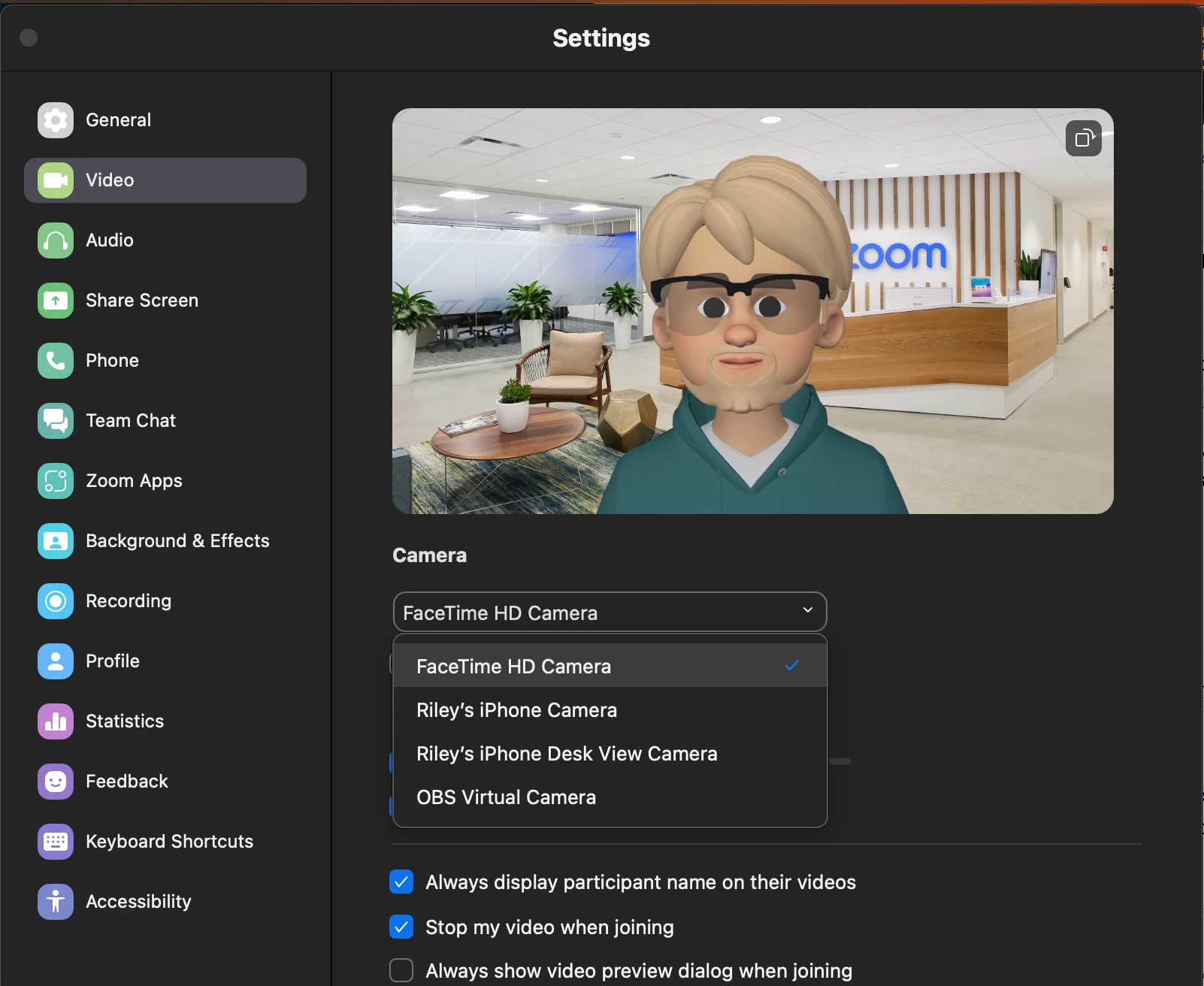
Task: Uncheck Stop my video when joining
Action: click(401, 927)
